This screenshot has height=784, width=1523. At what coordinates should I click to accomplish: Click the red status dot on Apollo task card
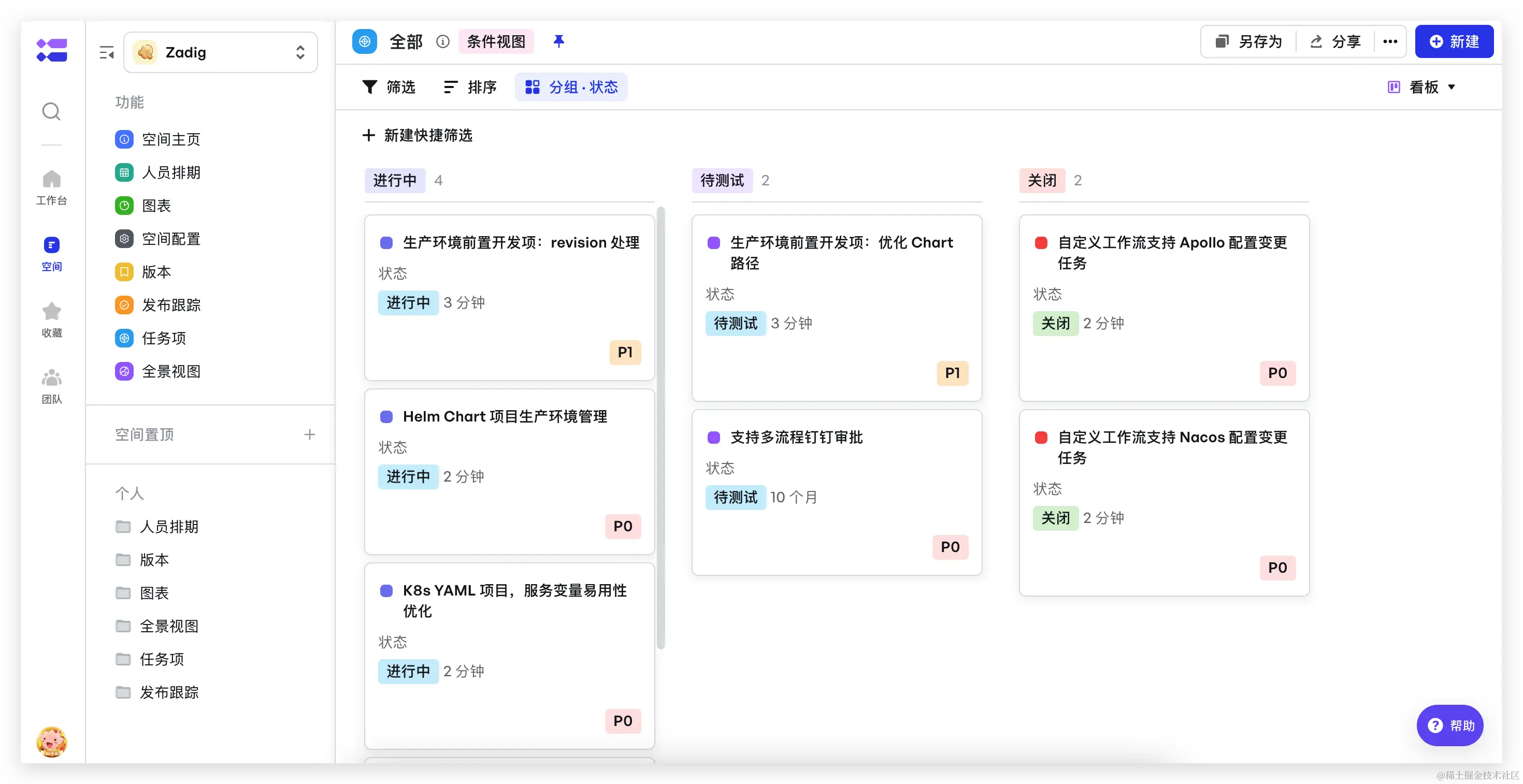click(1041, 243)
